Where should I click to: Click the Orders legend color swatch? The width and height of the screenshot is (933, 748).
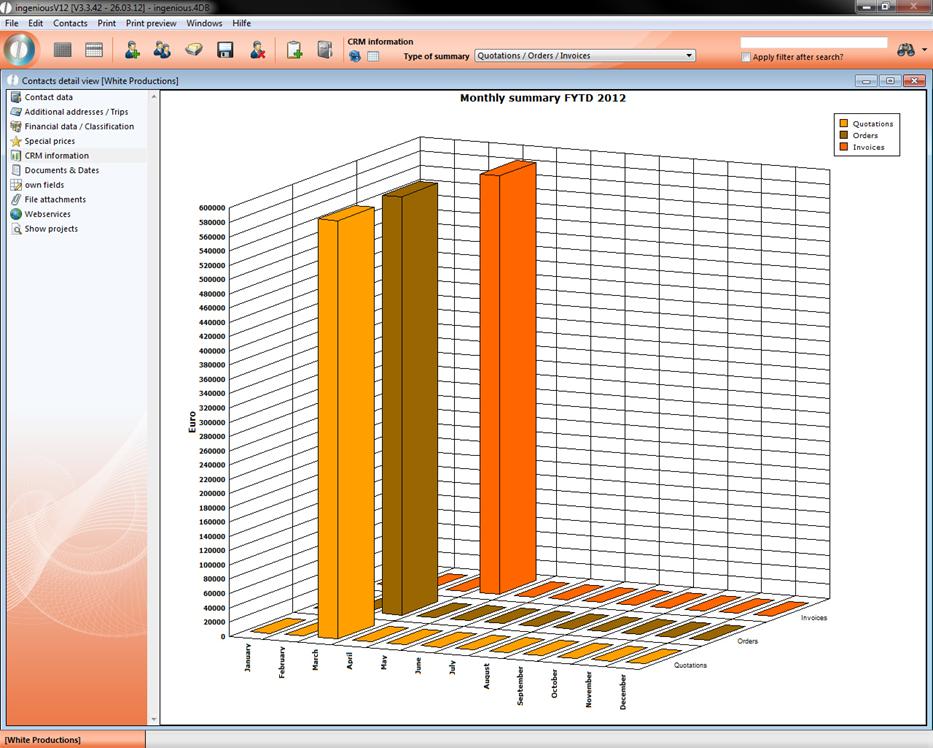(844, 135)
